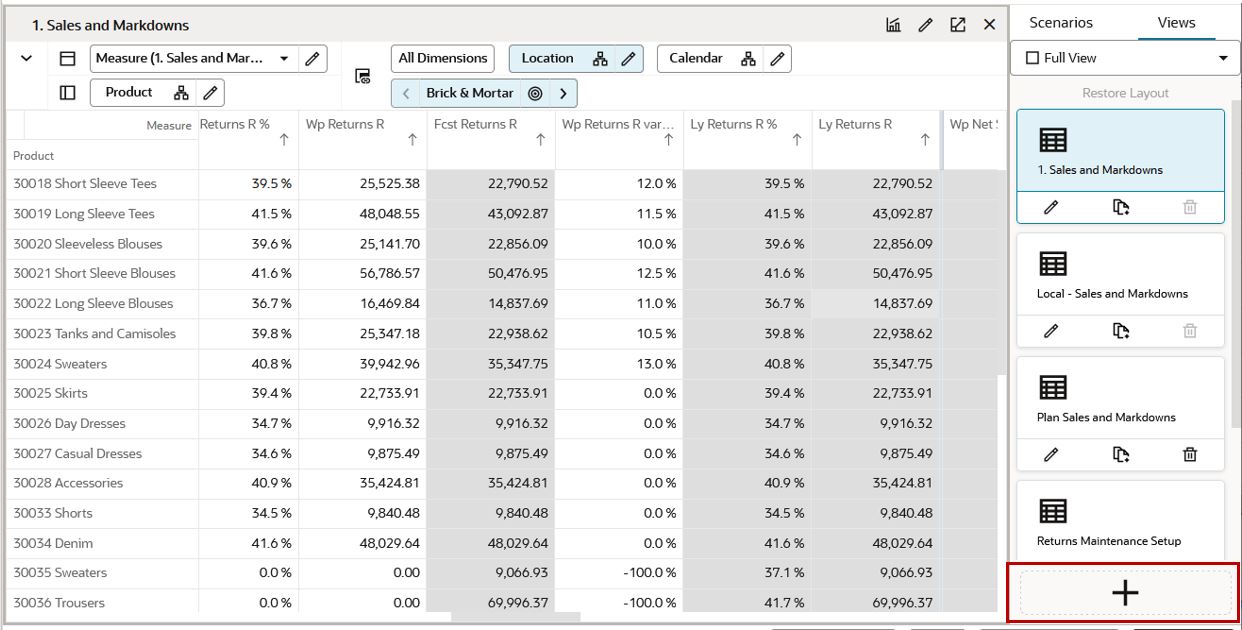Viewport: 1242px width, 630px height.
Task: Add a new view with plus button
Action: coord(1125,593)
